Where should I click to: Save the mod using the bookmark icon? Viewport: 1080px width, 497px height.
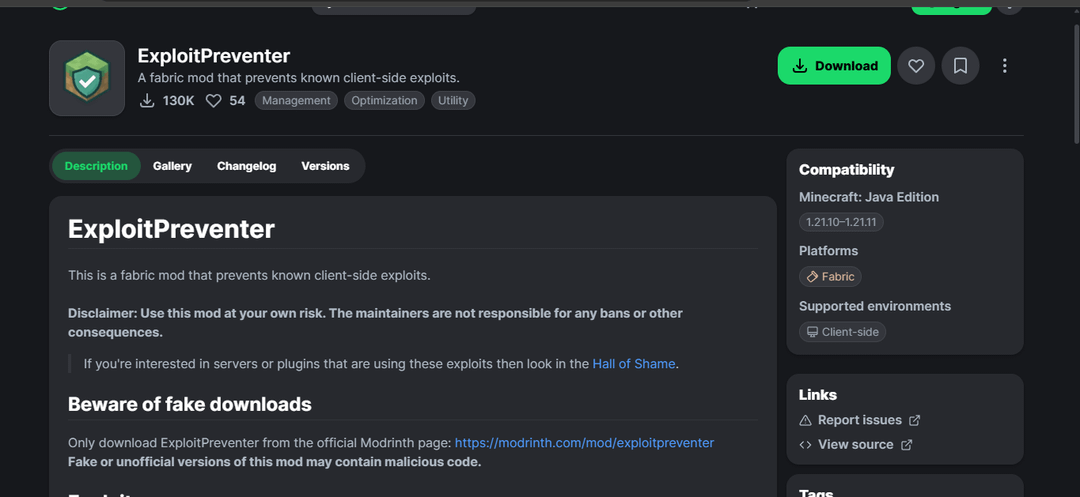(960, 66)
